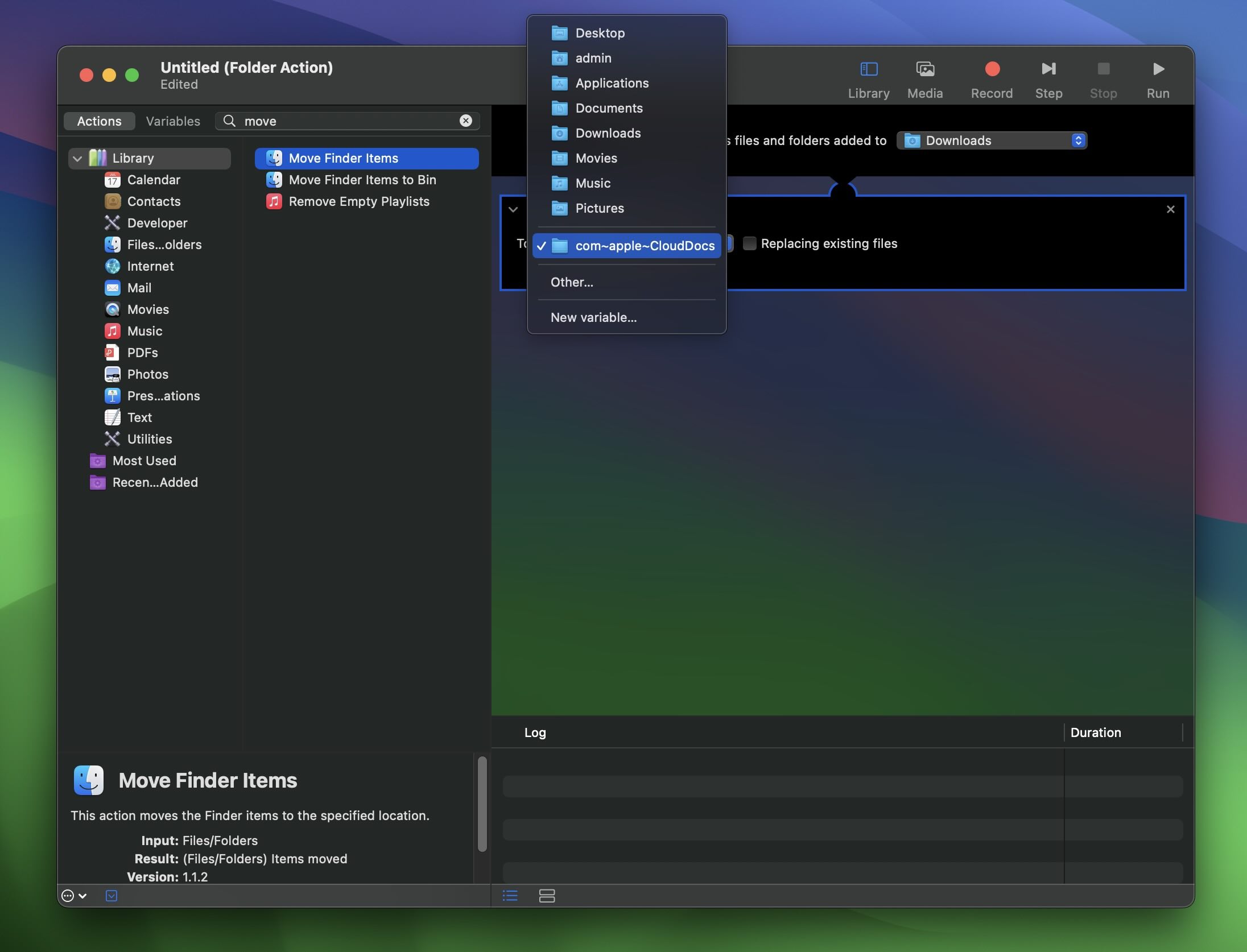
Task: Select the Recently Added folder
Action: click(155, 482)
